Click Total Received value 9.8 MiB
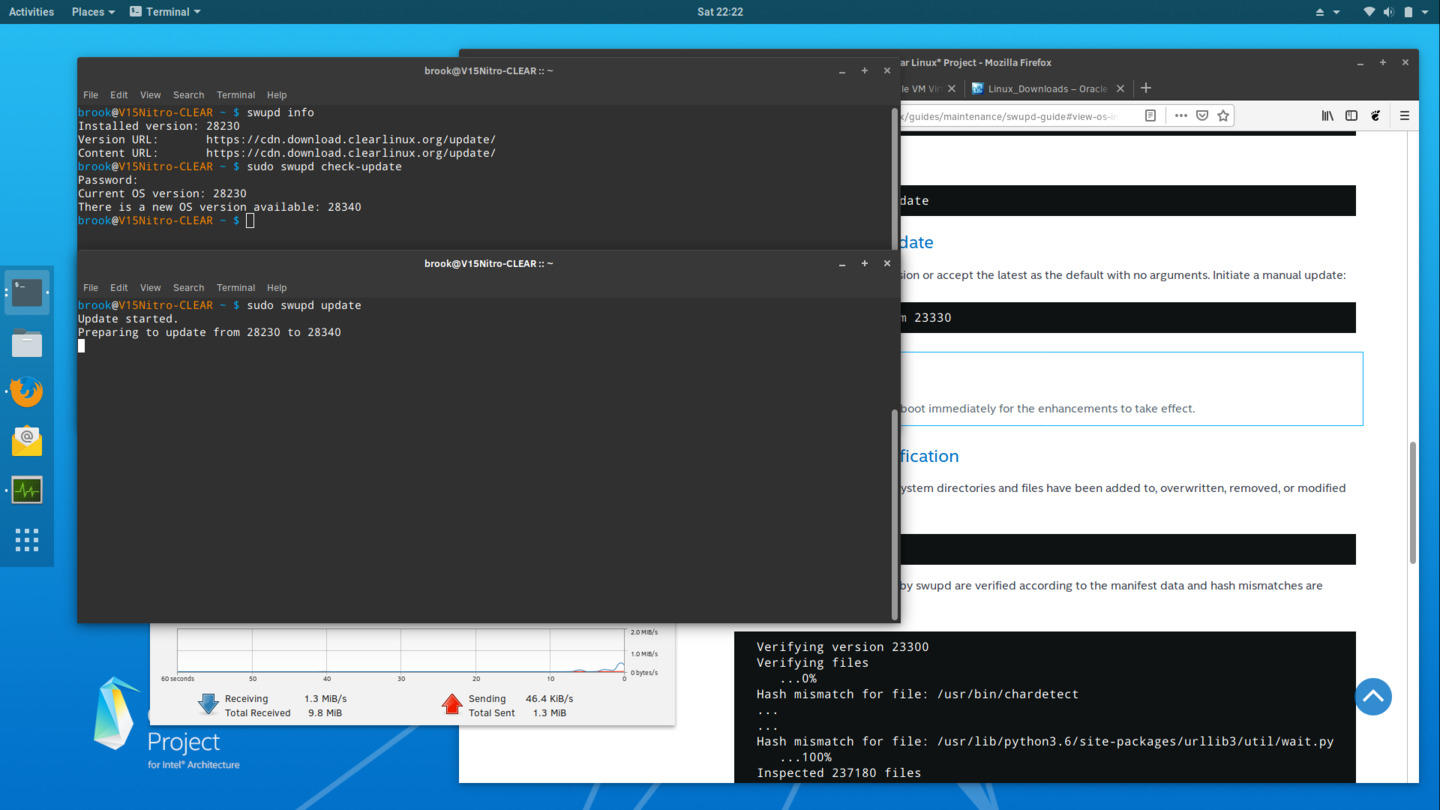The image size is (1440, 810). (x=323, y=713)
